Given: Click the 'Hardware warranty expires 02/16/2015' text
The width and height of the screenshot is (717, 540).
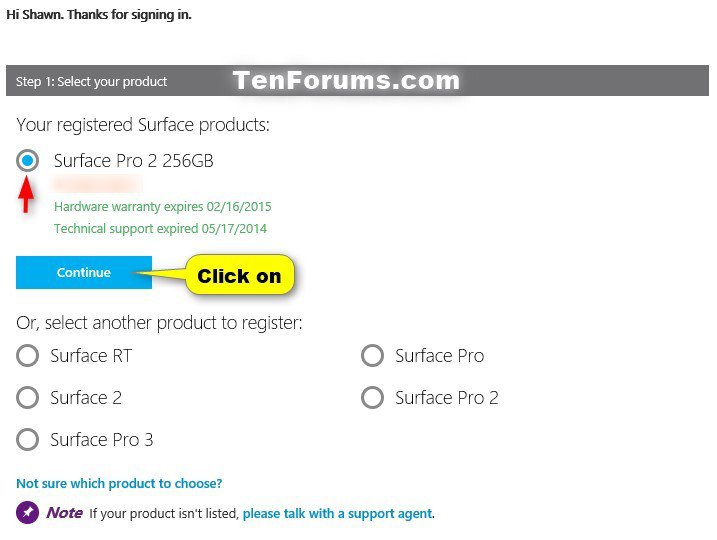Looking at the screenshot, I should tap(163, 207).
